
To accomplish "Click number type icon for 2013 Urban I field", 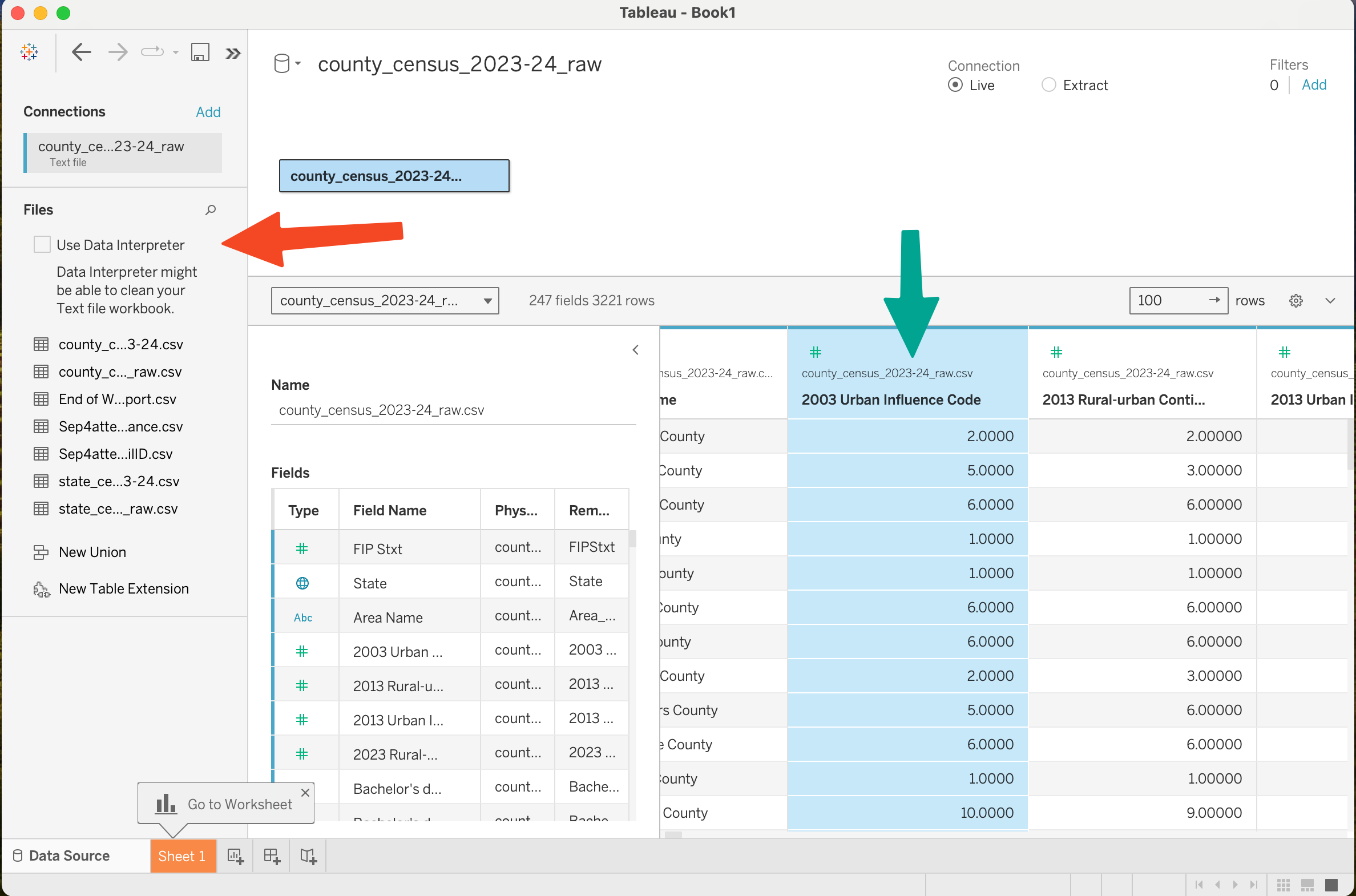I will (x=302, y=720).
